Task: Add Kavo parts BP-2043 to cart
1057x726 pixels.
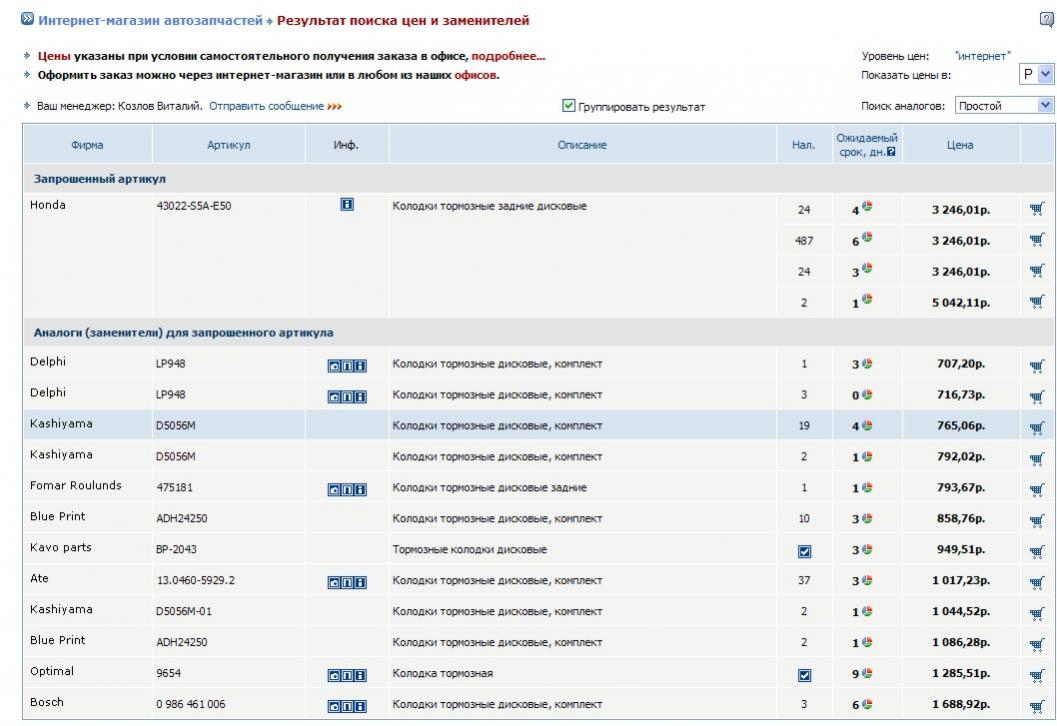Action: (x=1037, y=551)
